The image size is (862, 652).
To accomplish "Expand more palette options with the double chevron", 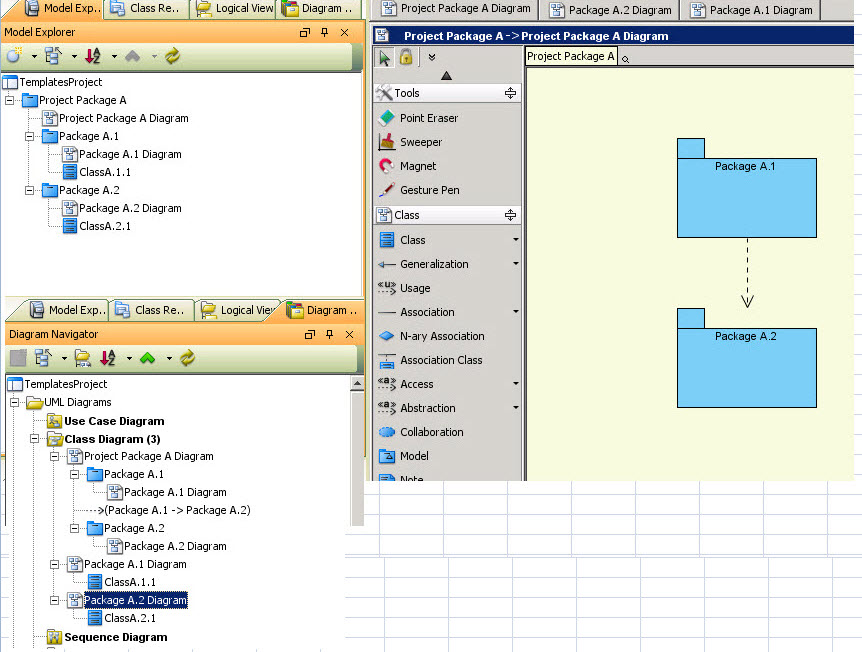I will [432, 57].
